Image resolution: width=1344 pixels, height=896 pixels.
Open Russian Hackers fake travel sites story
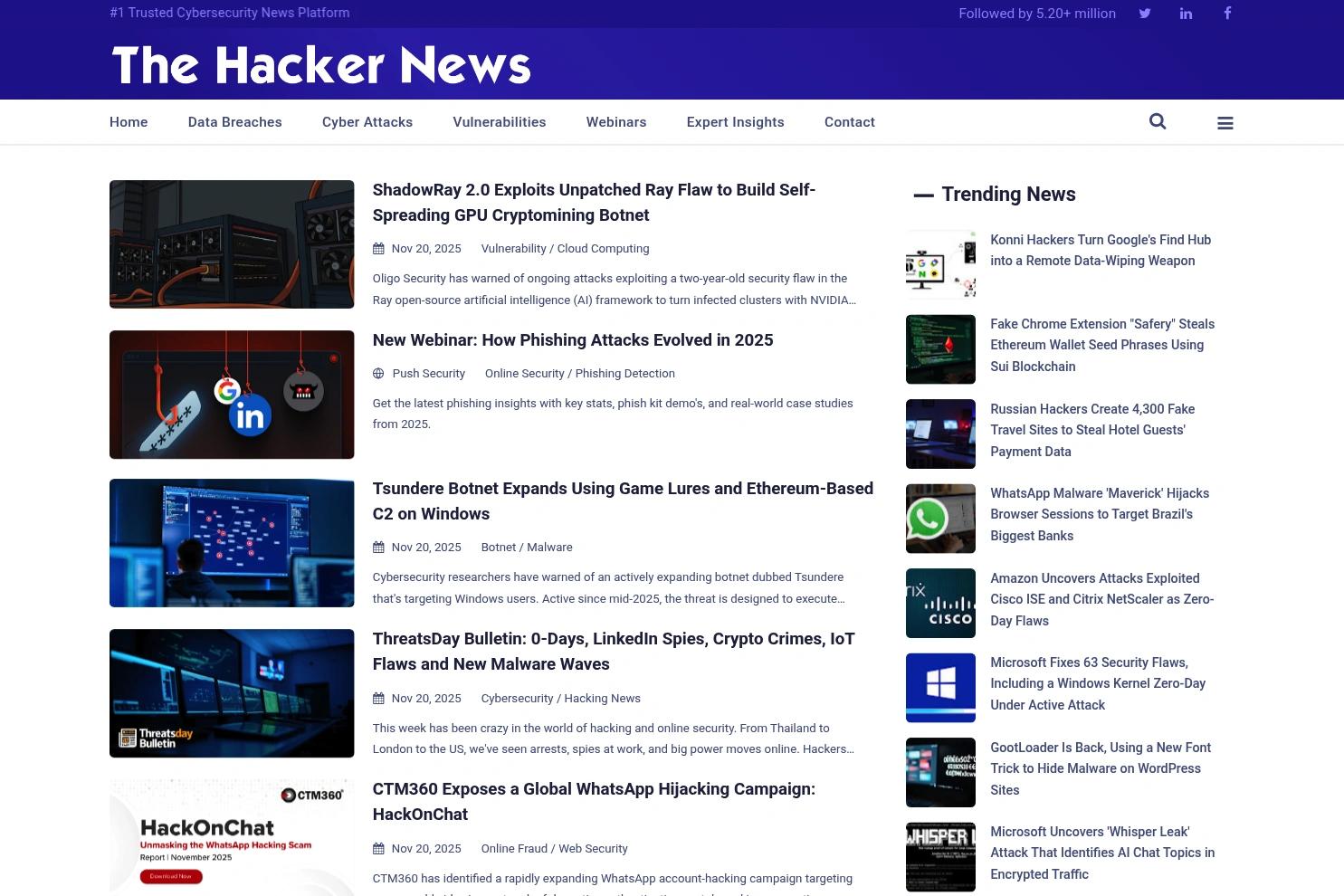[x=1092, y=430]
